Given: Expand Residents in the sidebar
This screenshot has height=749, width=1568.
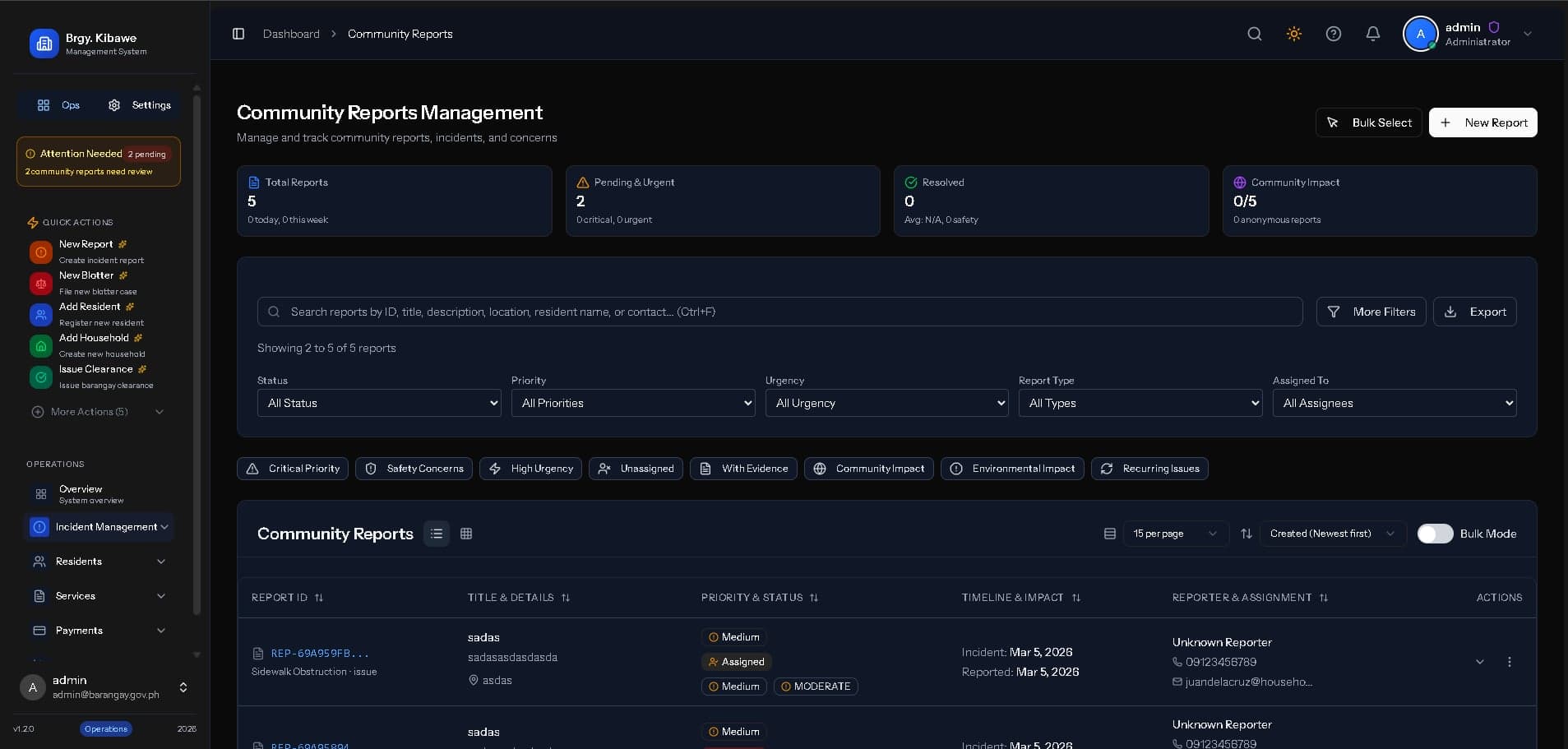Looking at the screenshot, I should (x=99, y=562).
